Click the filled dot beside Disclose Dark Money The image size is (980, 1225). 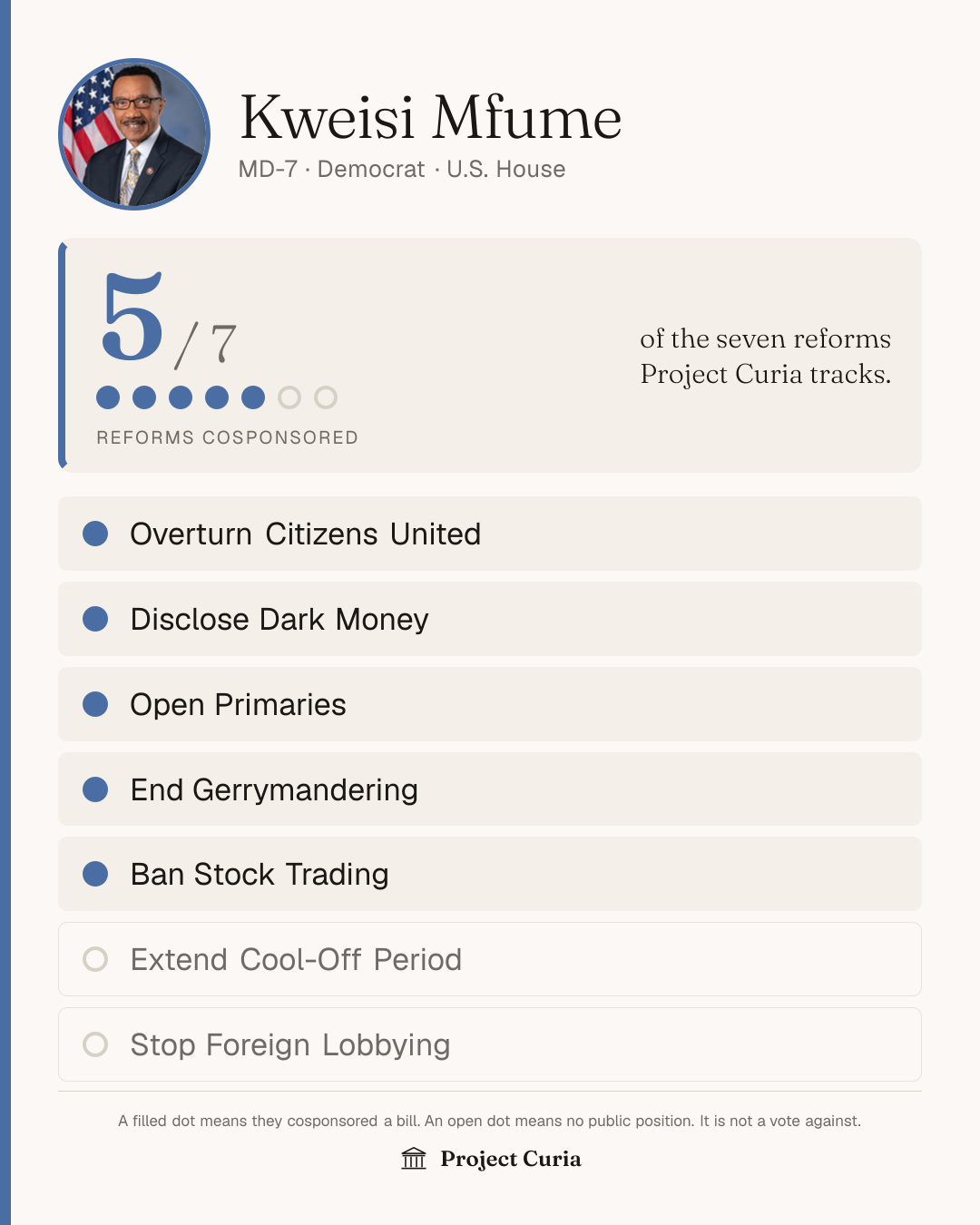[95, 619]
